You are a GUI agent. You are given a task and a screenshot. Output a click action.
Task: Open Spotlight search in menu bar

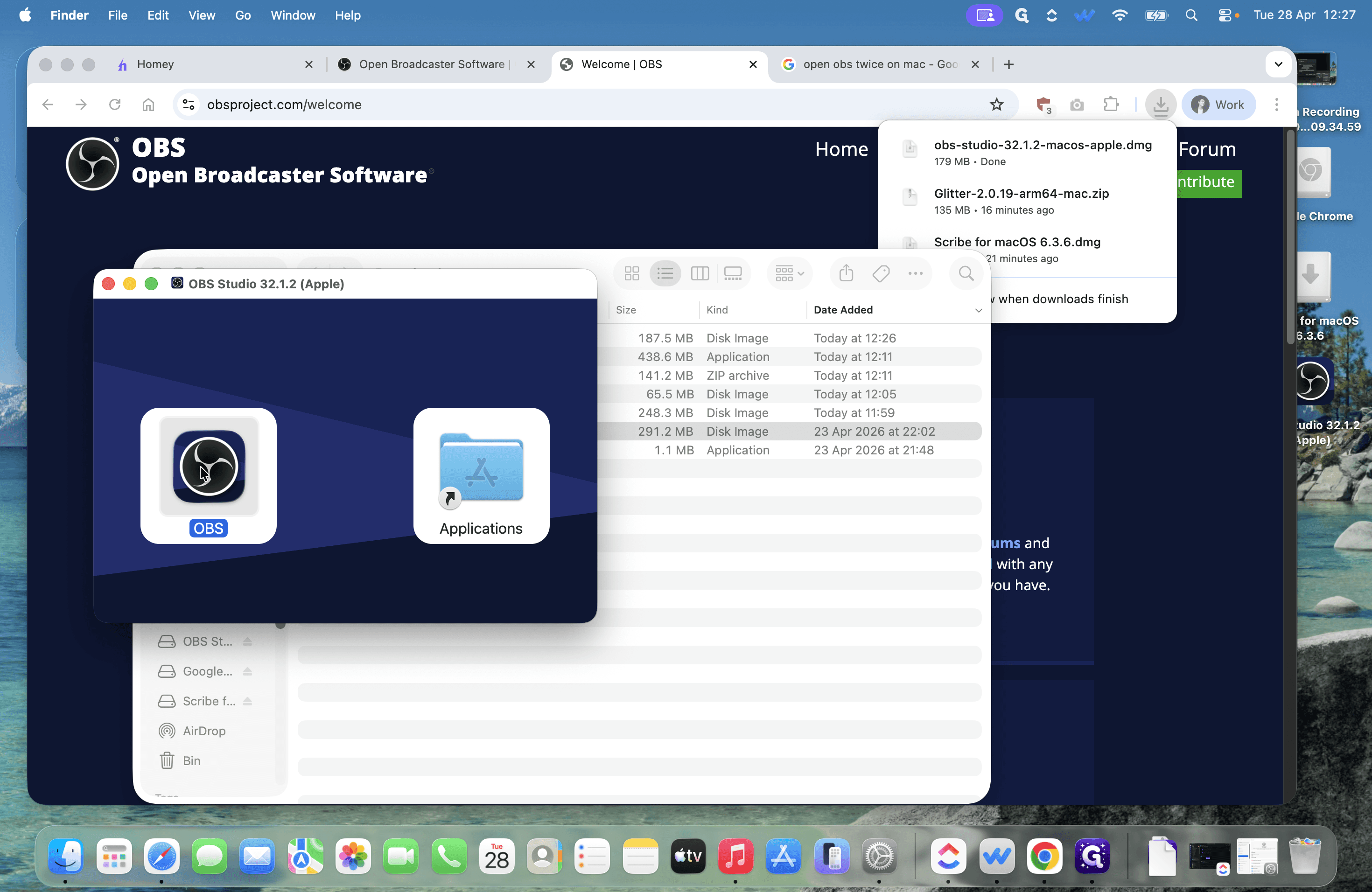pos(1191,15)
